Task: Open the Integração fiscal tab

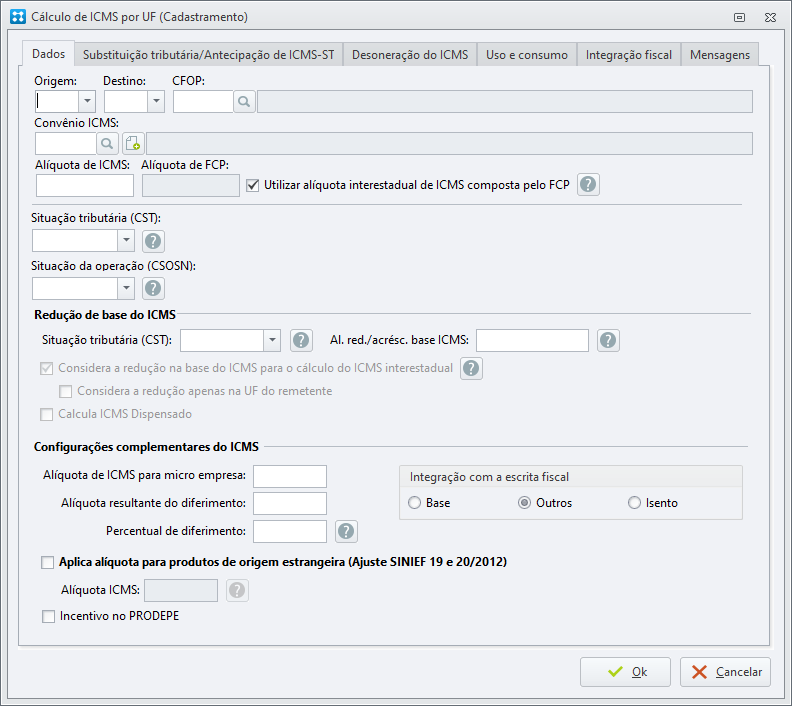Action: [629, 55]
